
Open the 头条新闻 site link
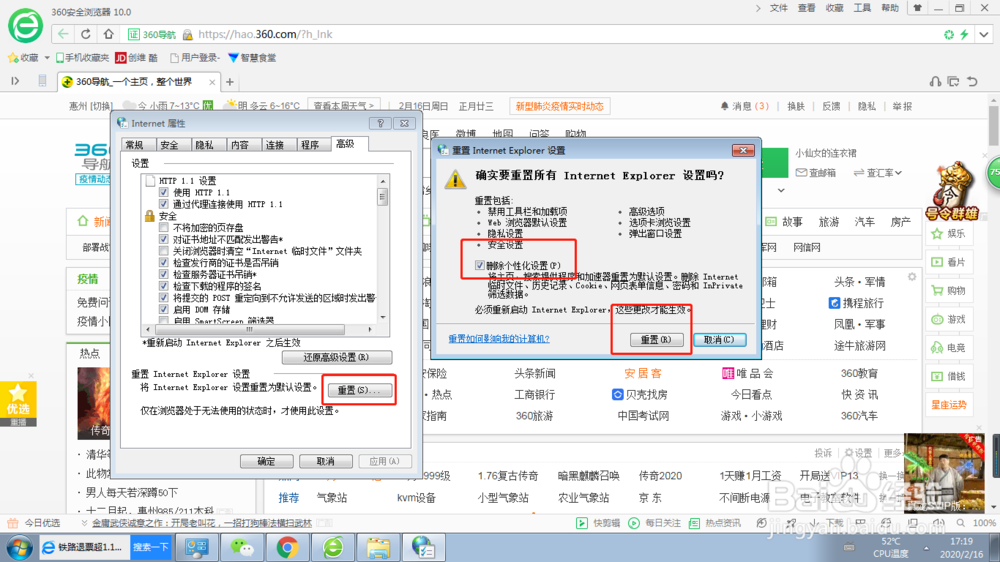[x=534, y=373]
